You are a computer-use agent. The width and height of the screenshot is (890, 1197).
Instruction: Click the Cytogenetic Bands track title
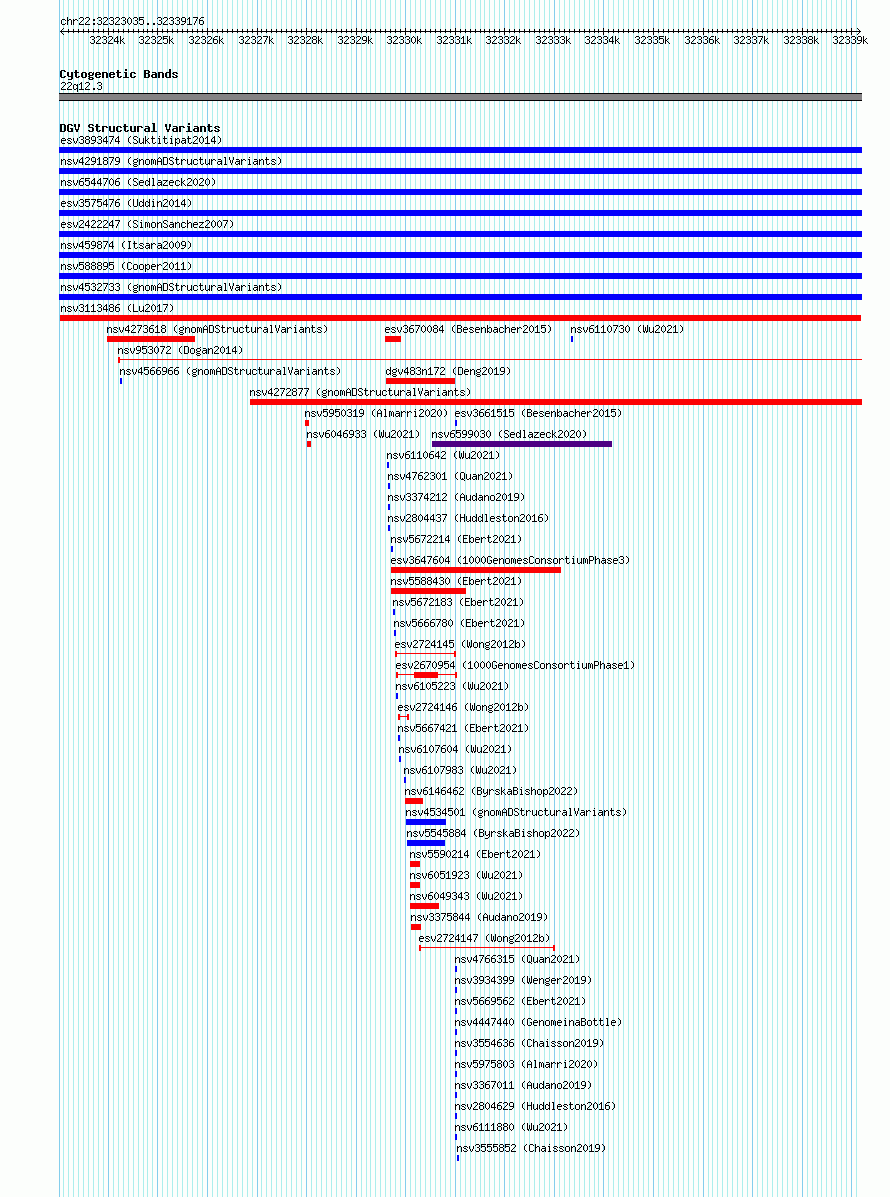(x=119, y=74)
